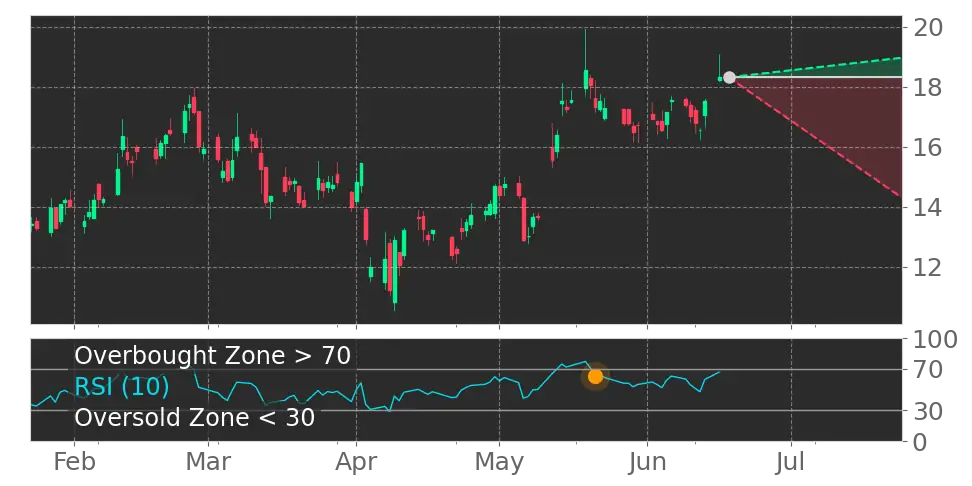
Task: Click the May month axis label
Action: point(499,462)
